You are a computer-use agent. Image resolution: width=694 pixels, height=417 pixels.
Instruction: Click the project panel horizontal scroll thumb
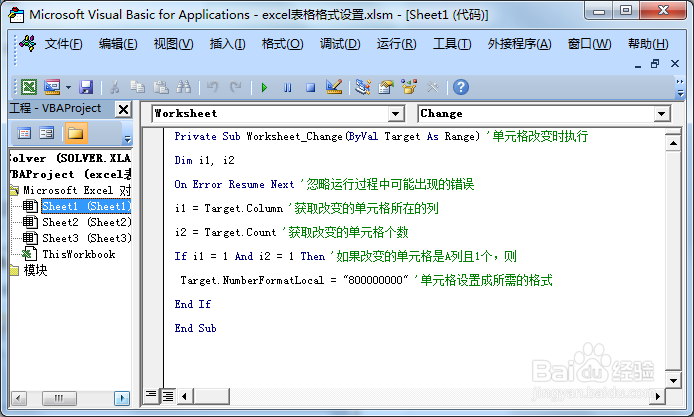tap(59, 398)
